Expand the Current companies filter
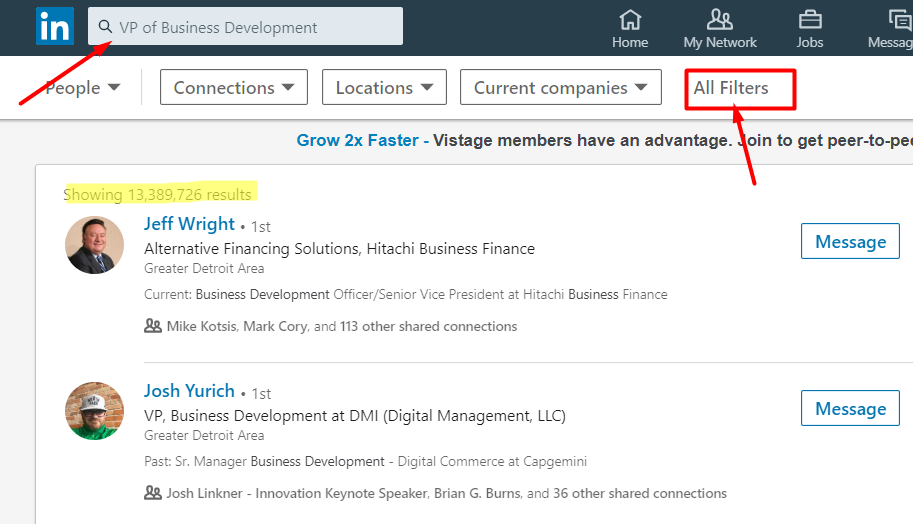 (561, 87)
